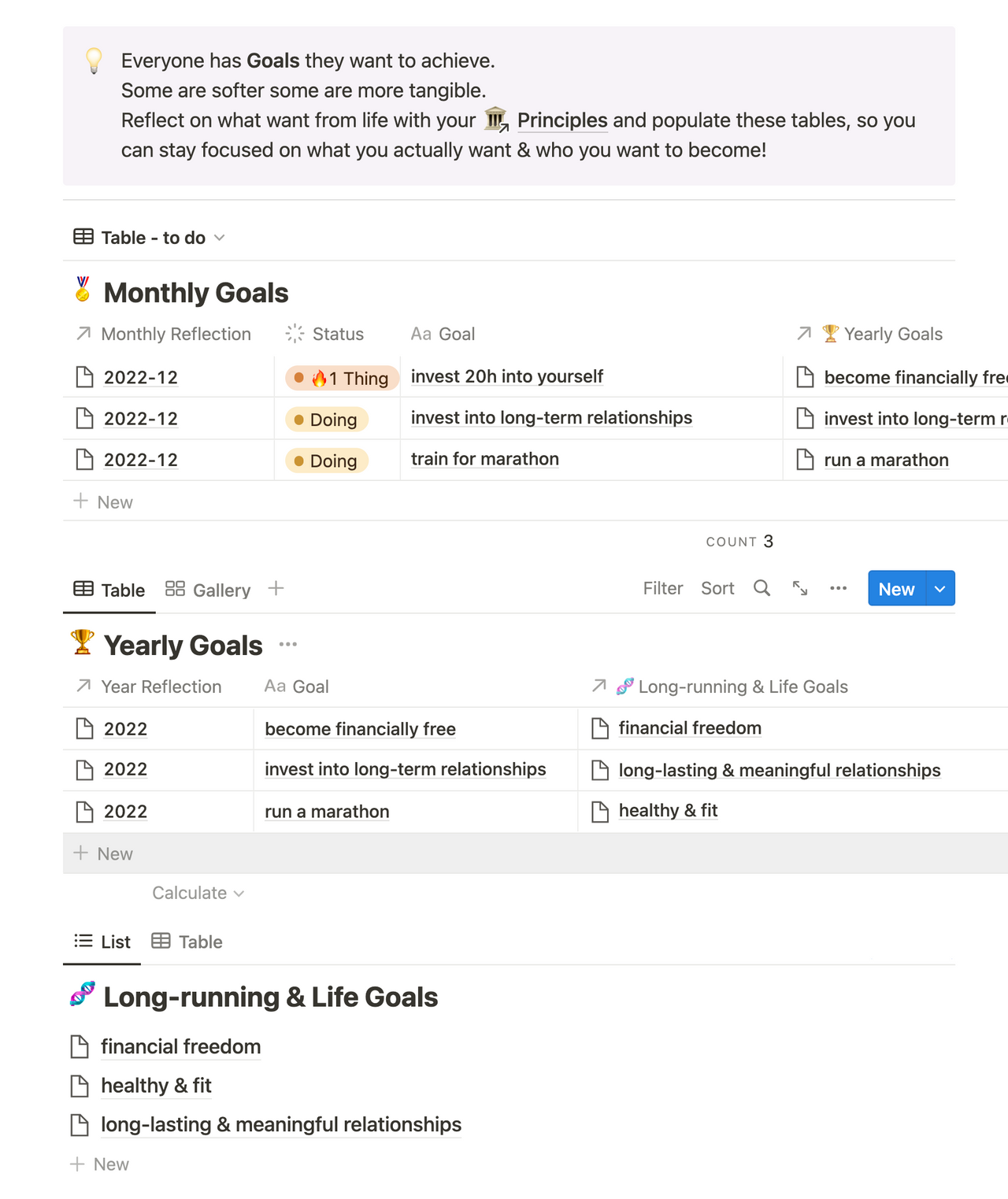Click the medal icon beside Monthly Goals
The height and width of the screenshot is (1199, 1008).
click(83, 290)
